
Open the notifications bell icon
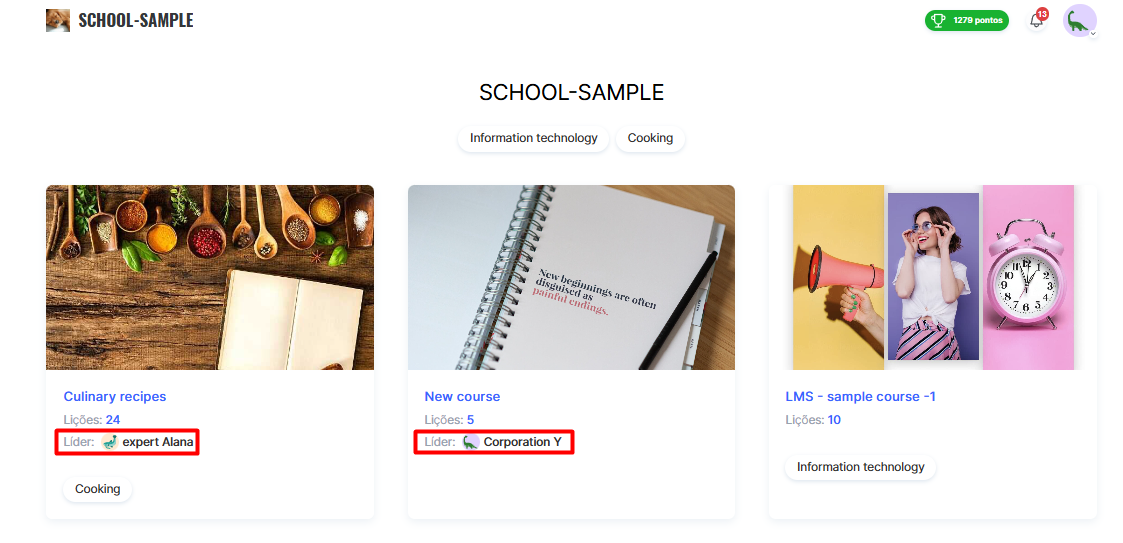(x=1036, y=21)
